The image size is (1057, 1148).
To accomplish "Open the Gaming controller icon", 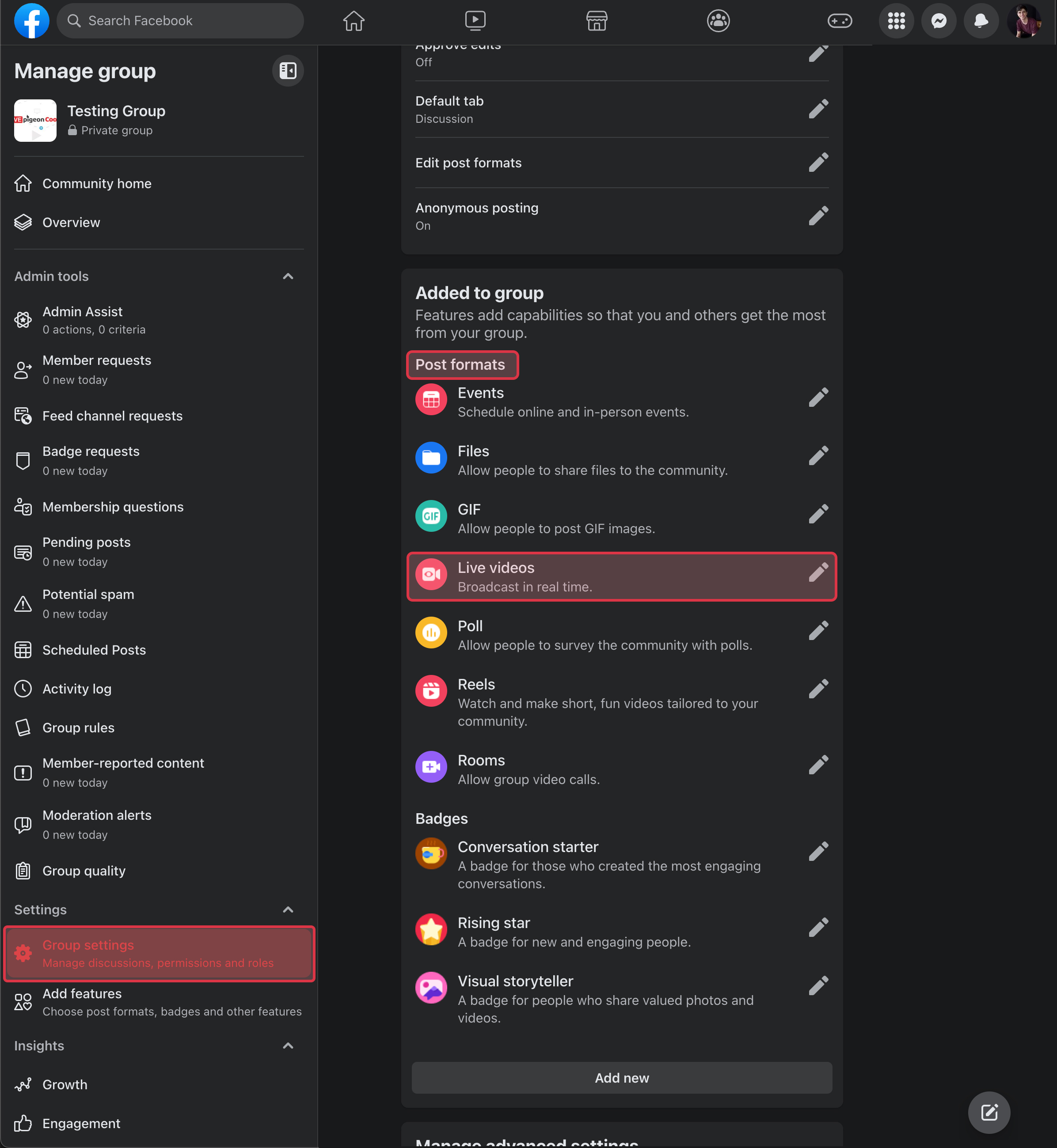I will click(x=839, y=21).
